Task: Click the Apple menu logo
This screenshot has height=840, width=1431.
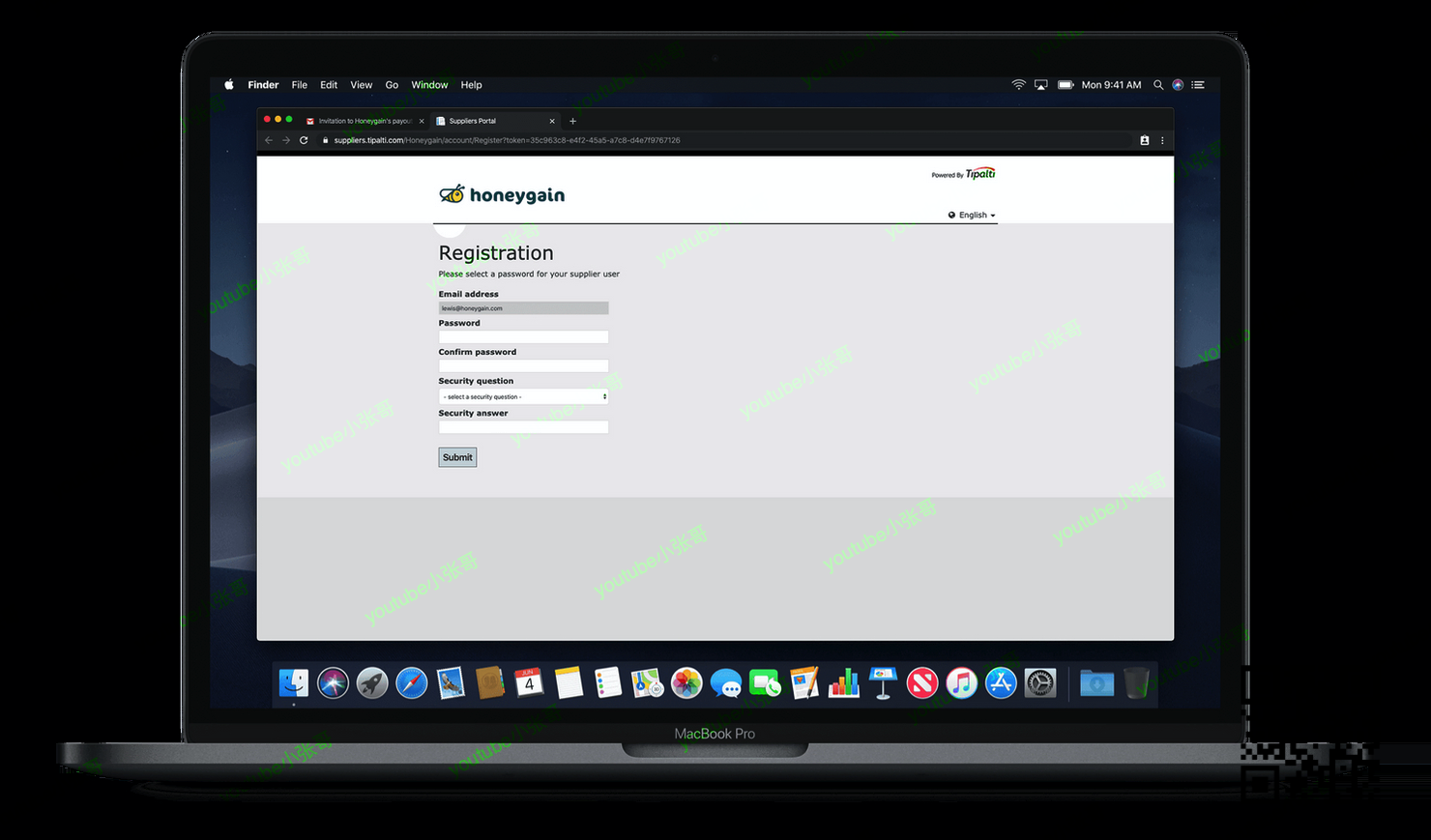Action: point(229,85)
